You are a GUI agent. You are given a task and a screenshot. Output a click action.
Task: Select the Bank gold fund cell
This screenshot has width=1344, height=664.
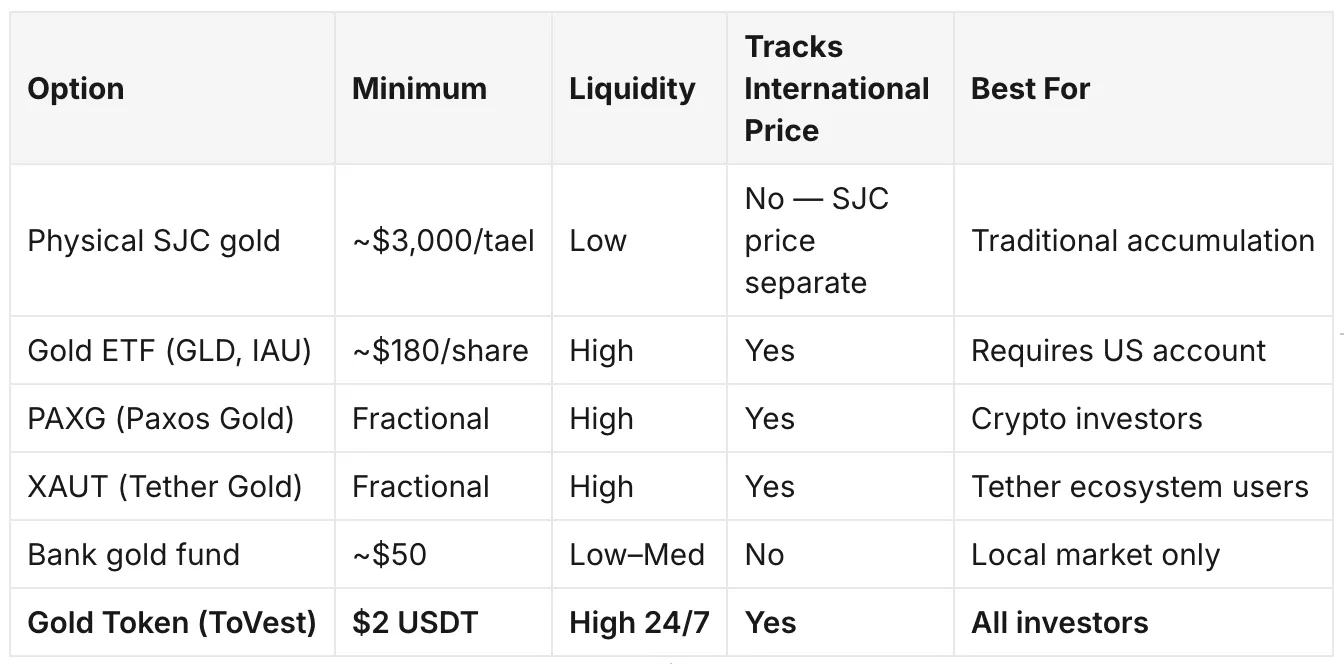(134, 555)
